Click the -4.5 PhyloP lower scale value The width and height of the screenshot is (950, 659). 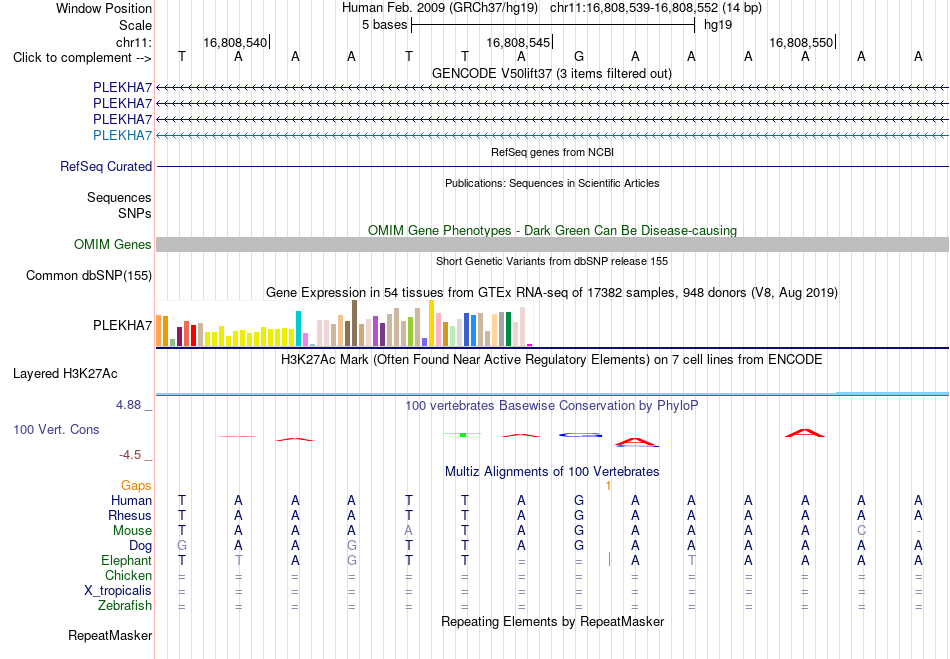pyautogui.click(x=130, y=455)
